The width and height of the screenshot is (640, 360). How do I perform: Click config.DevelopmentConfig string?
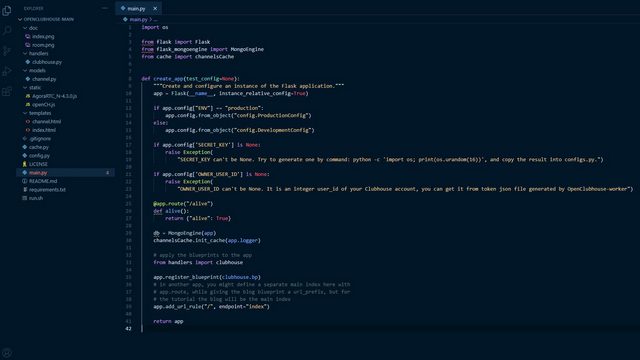273,130
